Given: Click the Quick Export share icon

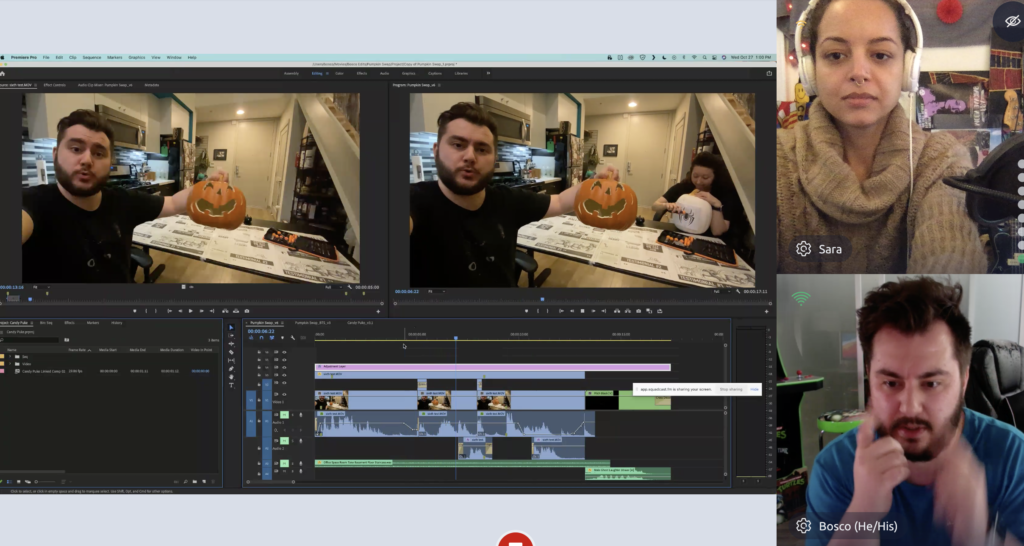Looking at the screenshot, I should (769, 74).
